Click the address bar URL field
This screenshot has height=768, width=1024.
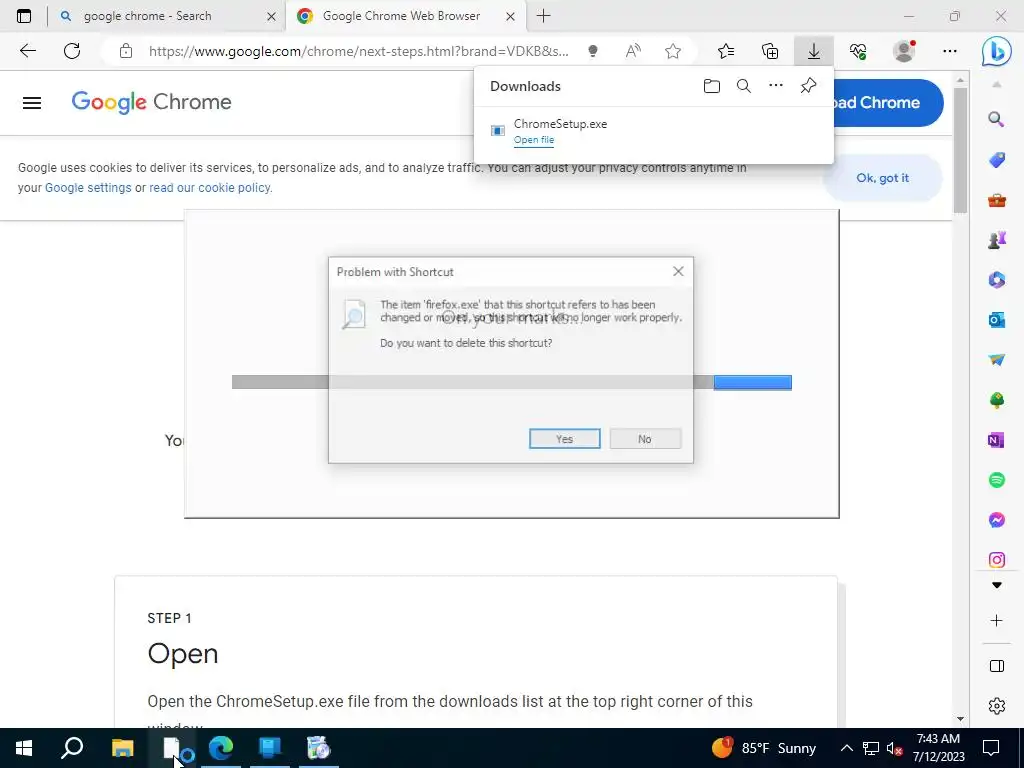(359, 51)
